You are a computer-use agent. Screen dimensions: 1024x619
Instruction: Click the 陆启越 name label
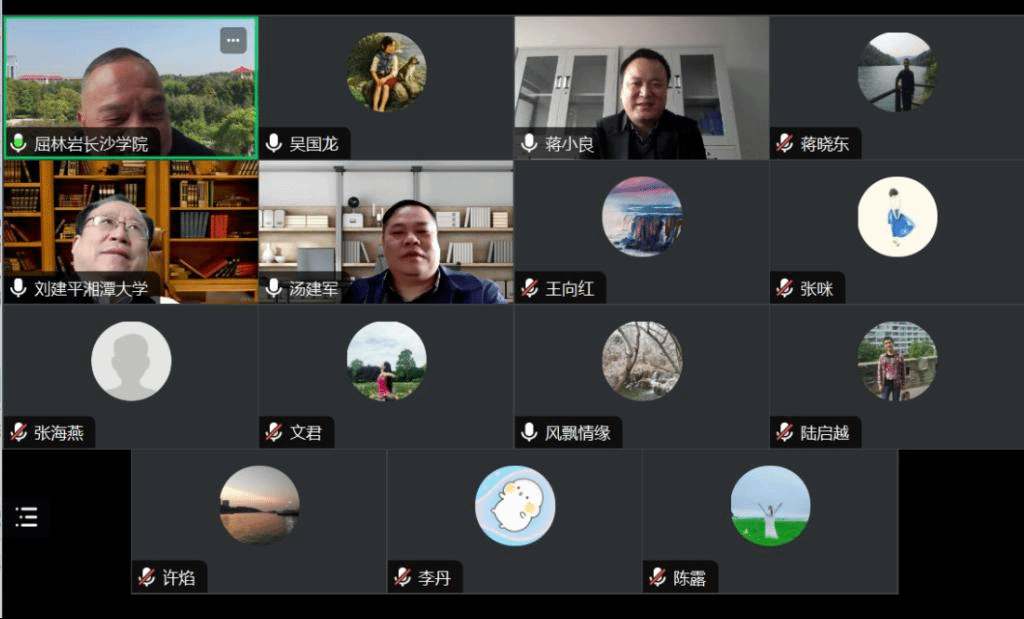(x=825, y=433)
